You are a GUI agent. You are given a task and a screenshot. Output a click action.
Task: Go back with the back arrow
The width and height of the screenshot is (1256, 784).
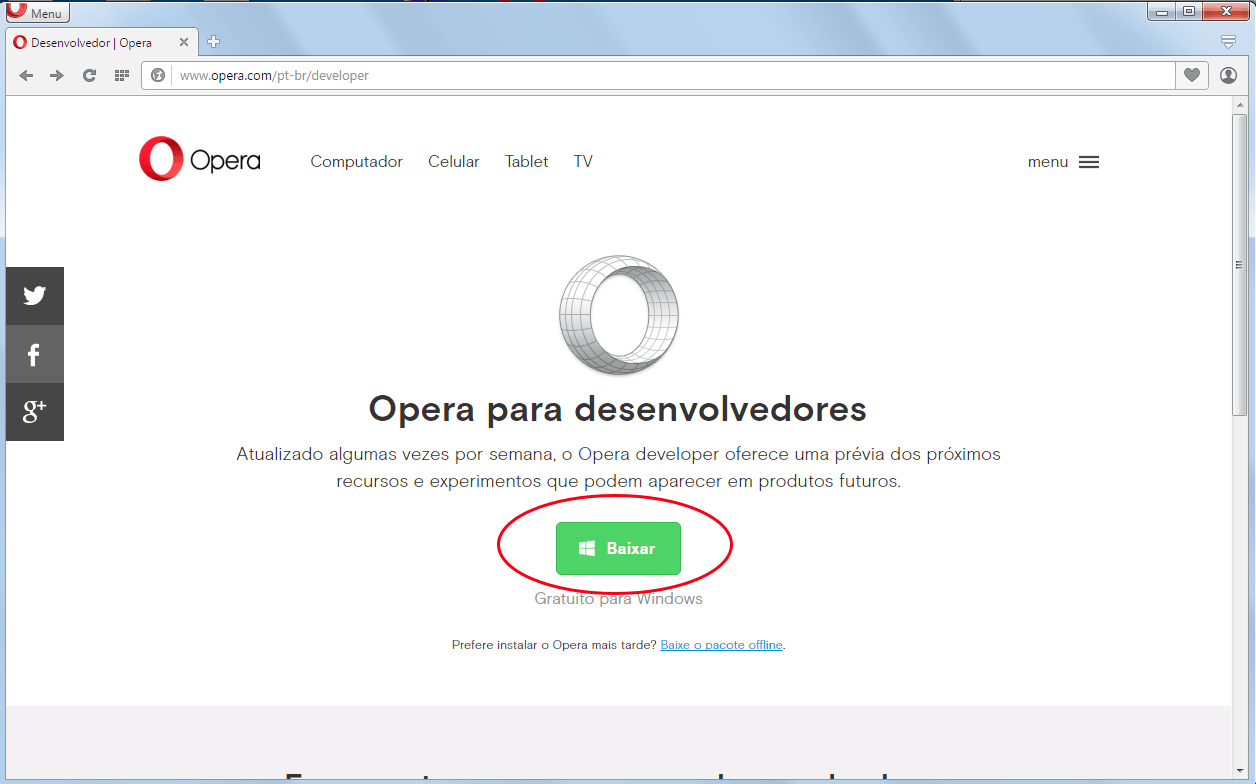[x=27, y=75]
